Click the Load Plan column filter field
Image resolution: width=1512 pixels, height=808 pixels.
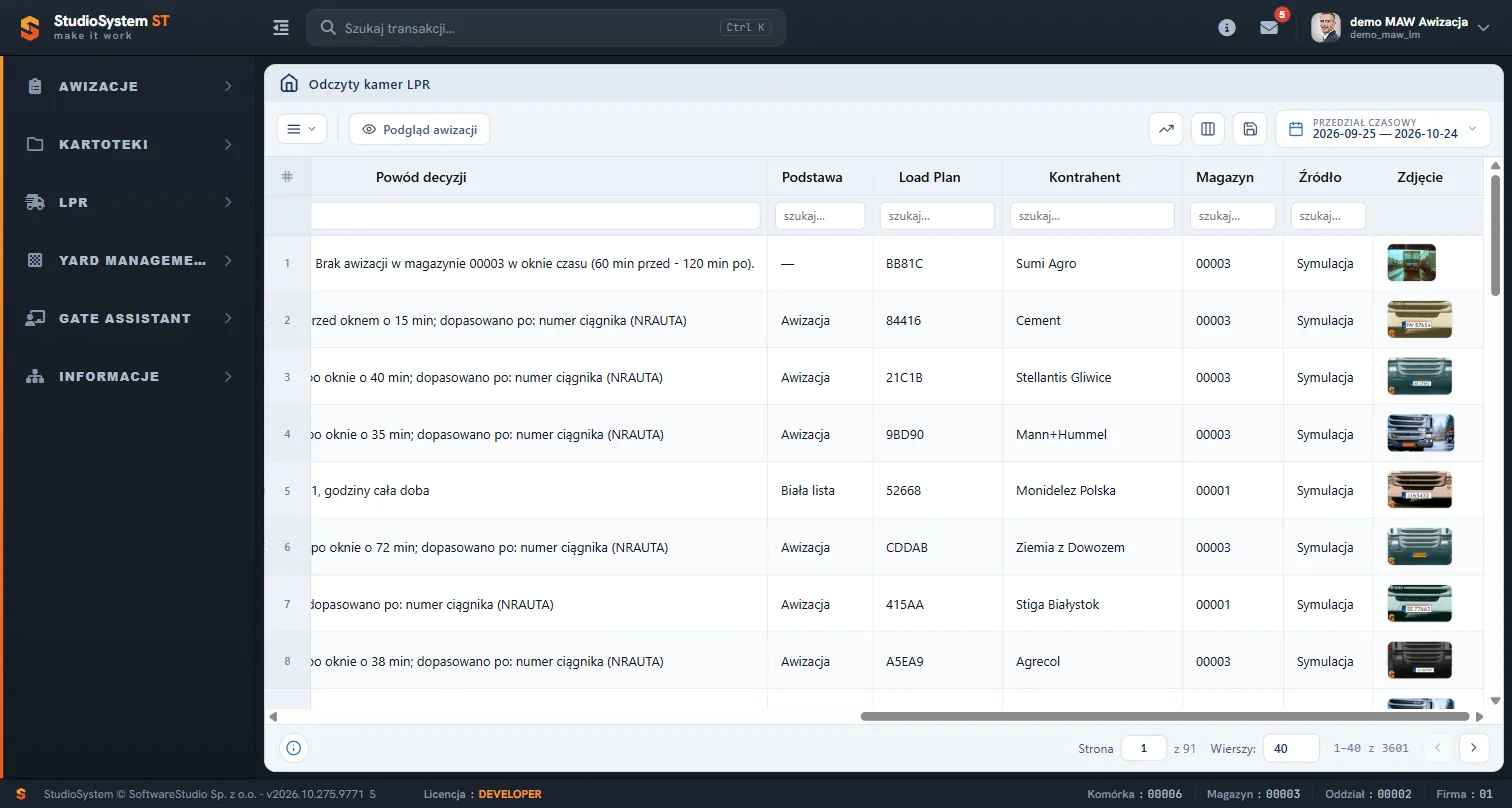[937, 216]
